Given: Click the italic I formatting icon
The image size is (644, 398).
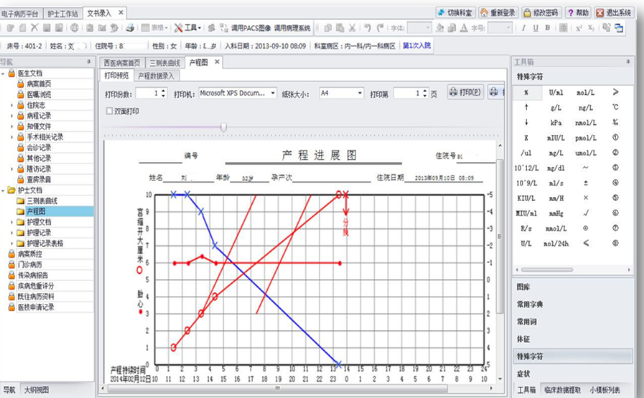Looking at the screenshot, I should (x=523, y=28).
